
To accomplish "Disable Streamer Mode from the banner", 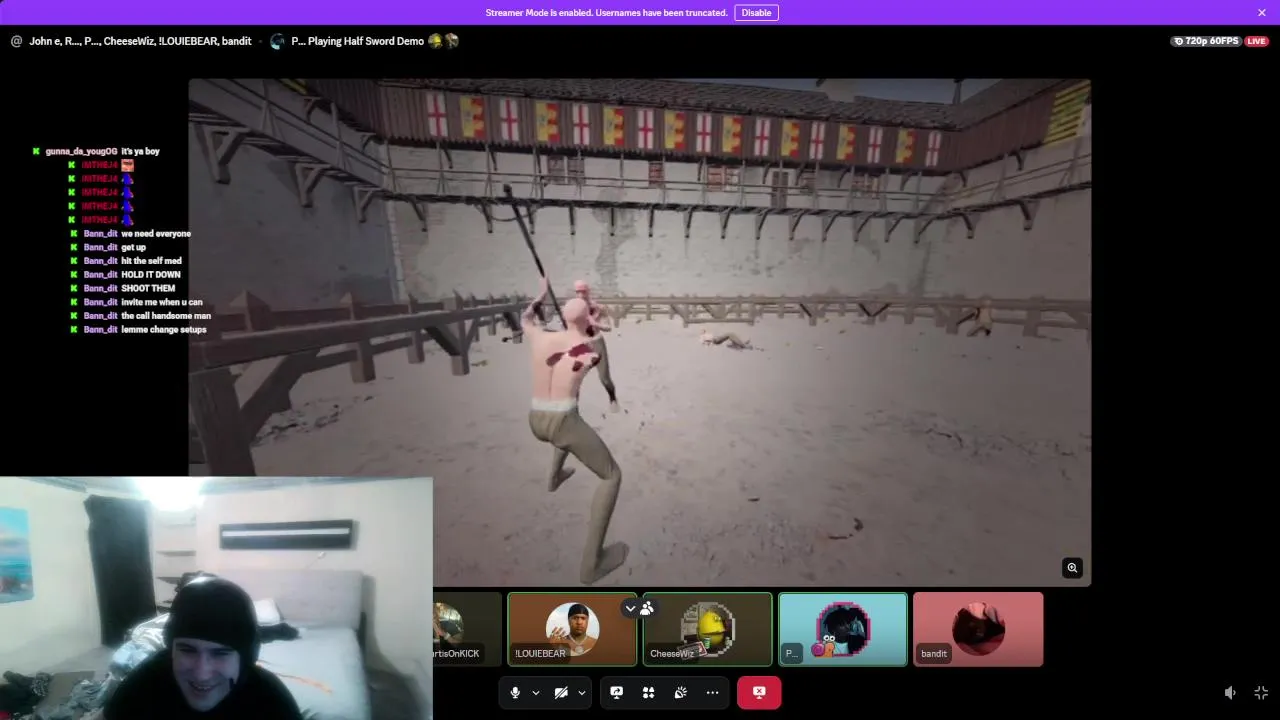I will pyautogui.click(x=756, y=13).
